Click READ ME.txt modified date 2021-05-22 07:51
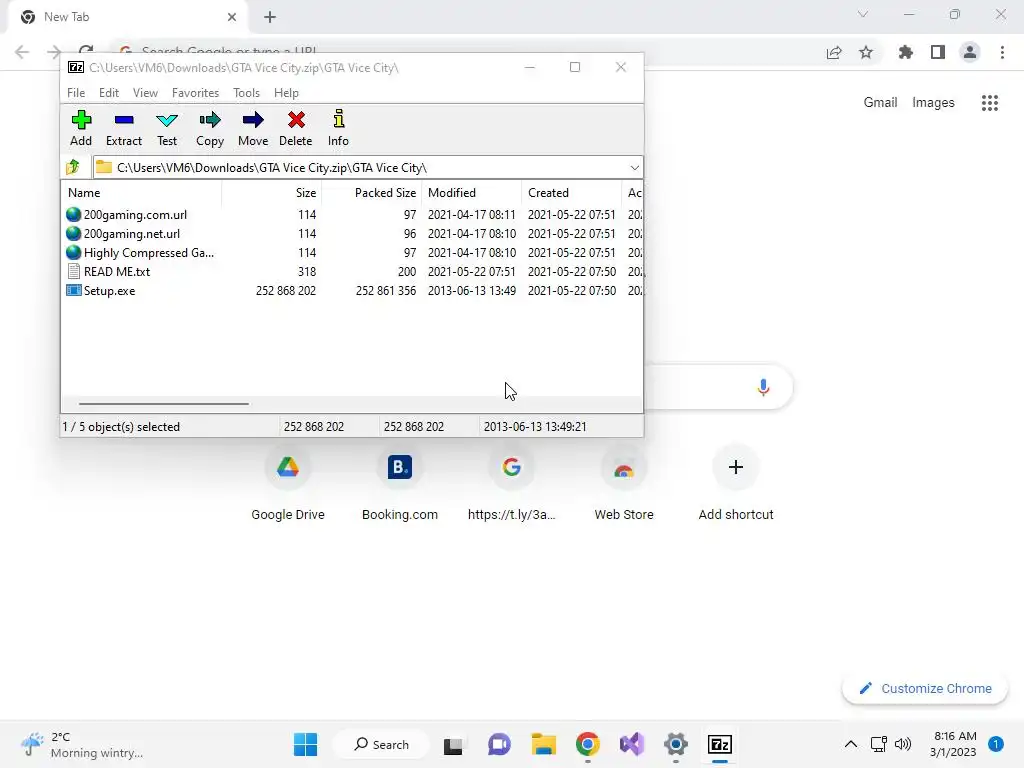The image size is (1024, 768). [x=472, y=272]
